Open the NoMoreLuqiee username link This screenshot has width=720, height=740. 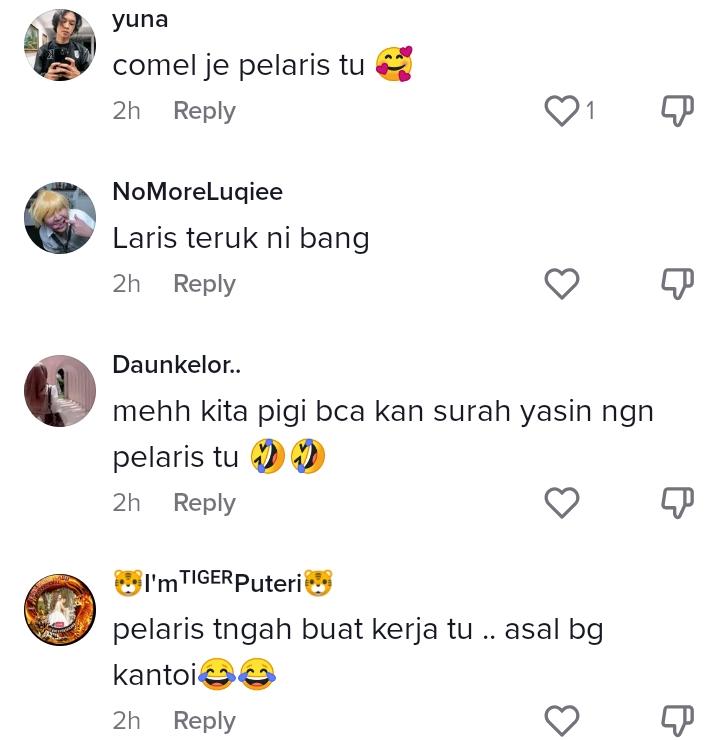pyautogui.click(x=198, y=192)
